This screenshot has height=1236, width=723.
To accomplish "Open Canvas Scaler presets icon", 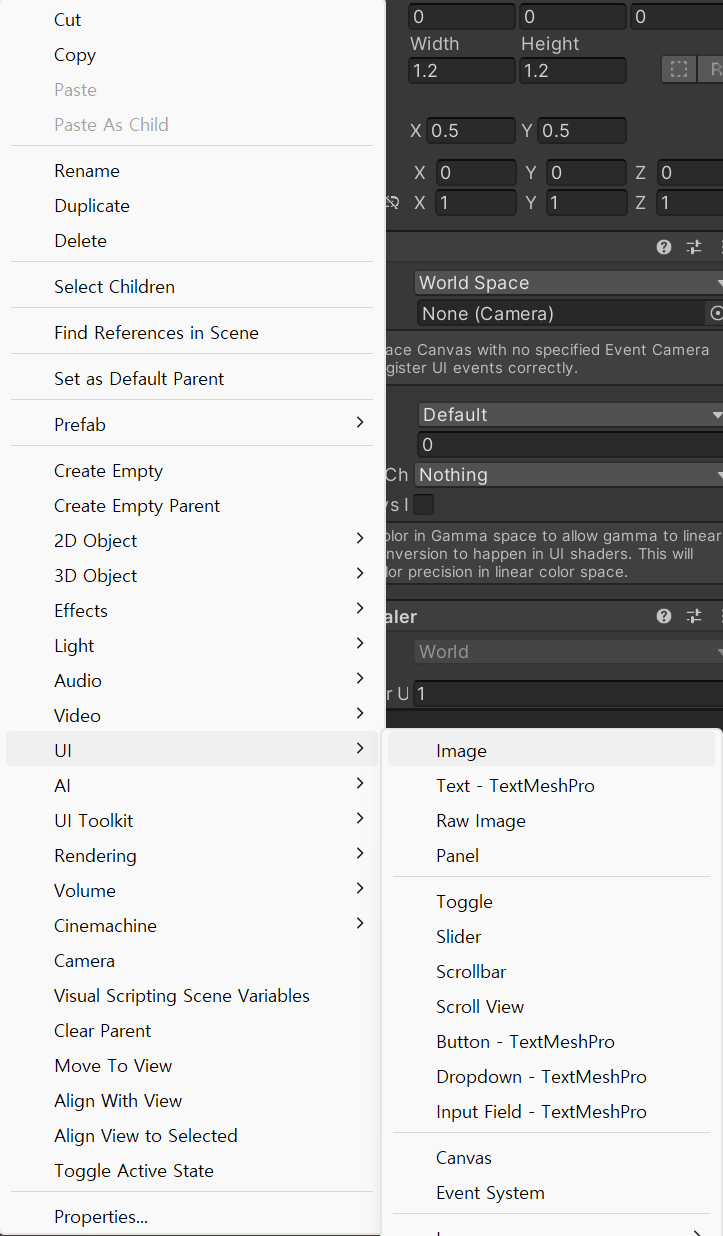I will pos(693,616).
